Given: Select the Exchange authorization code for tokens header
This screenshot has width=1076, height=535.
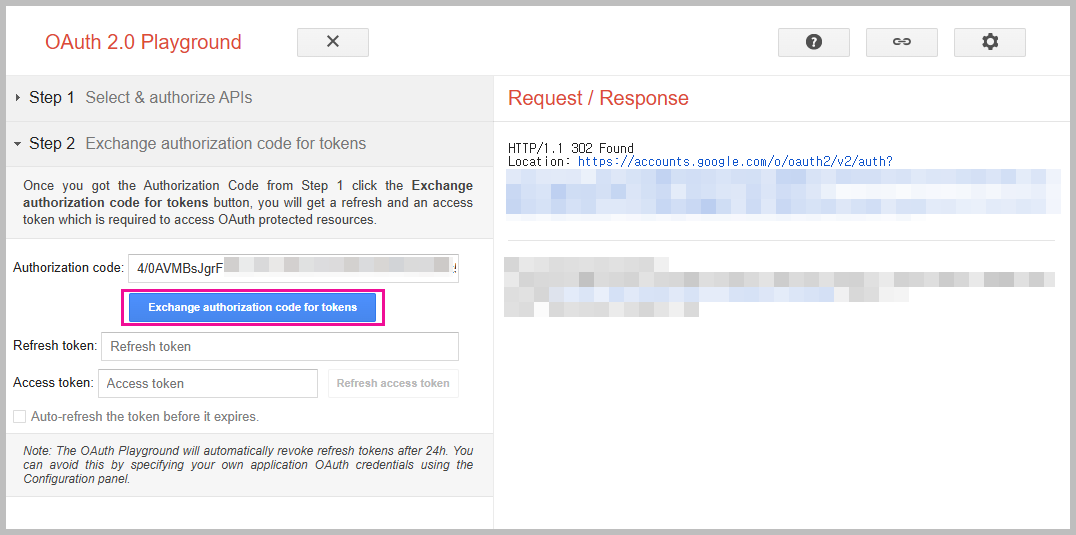Looking at the screenshot, I should [x=225, y=144].
